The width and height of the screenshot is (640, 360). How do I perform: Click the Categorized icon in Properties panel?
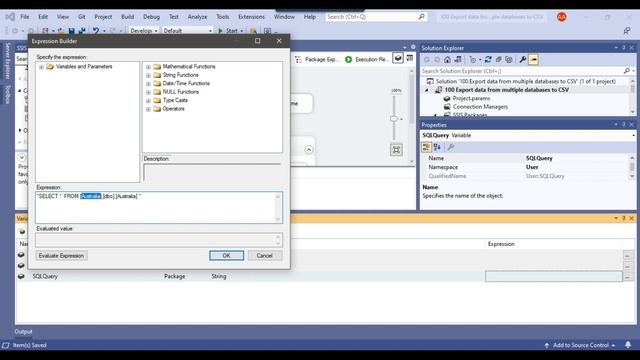pos(427,147)
